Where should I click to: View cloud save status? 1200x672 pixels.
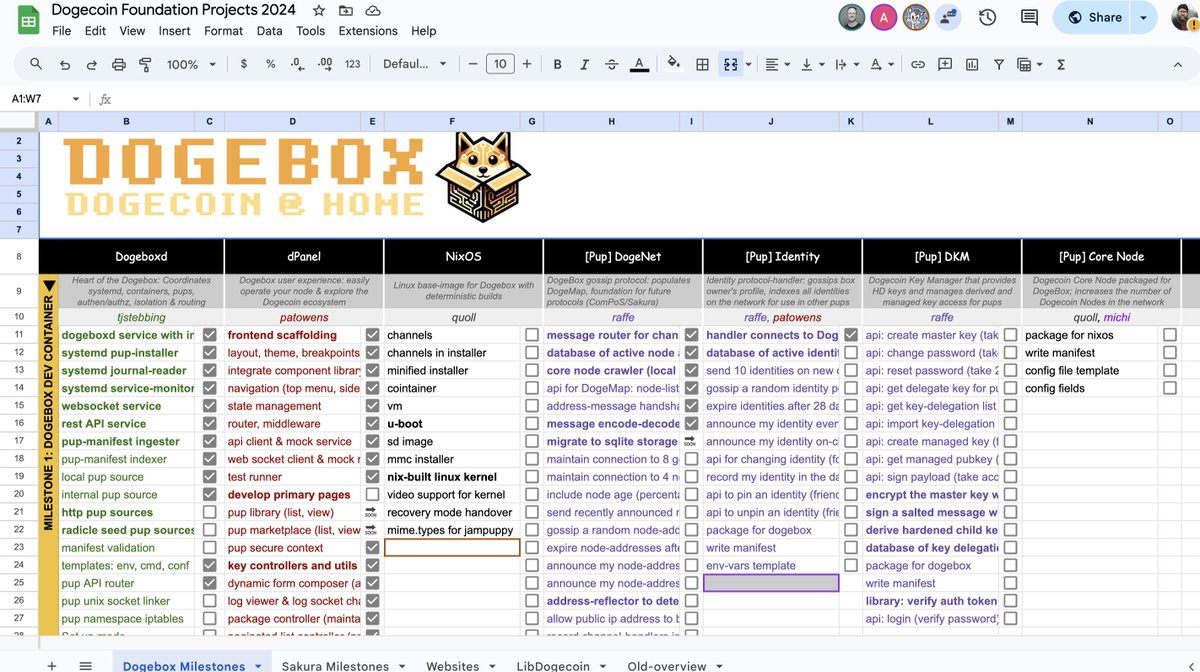pos(373,11)
